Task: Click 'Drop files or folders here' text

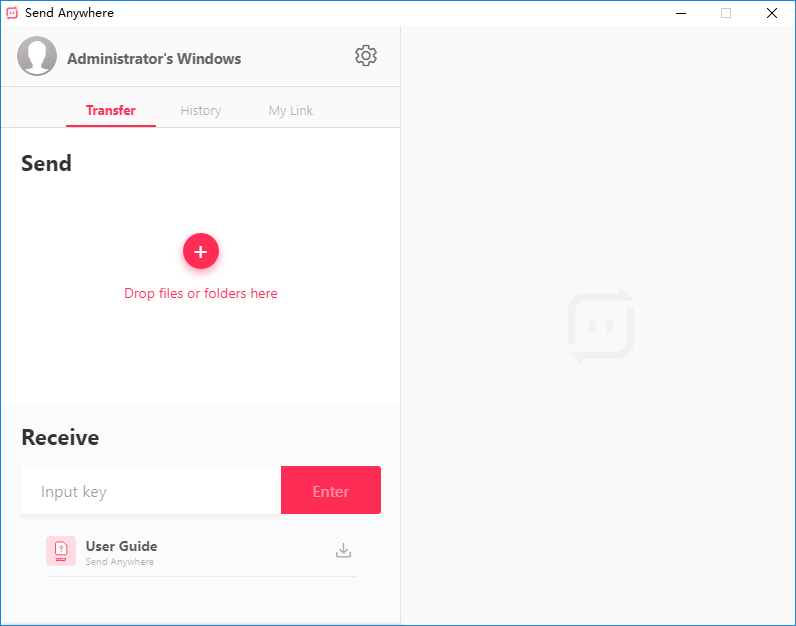Action: click(x=201, y=293)
